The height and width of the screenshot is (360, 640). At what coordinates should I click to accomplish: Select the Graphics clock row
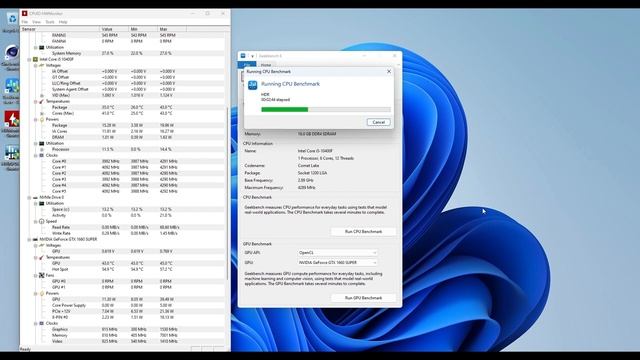tap(122, 329)
